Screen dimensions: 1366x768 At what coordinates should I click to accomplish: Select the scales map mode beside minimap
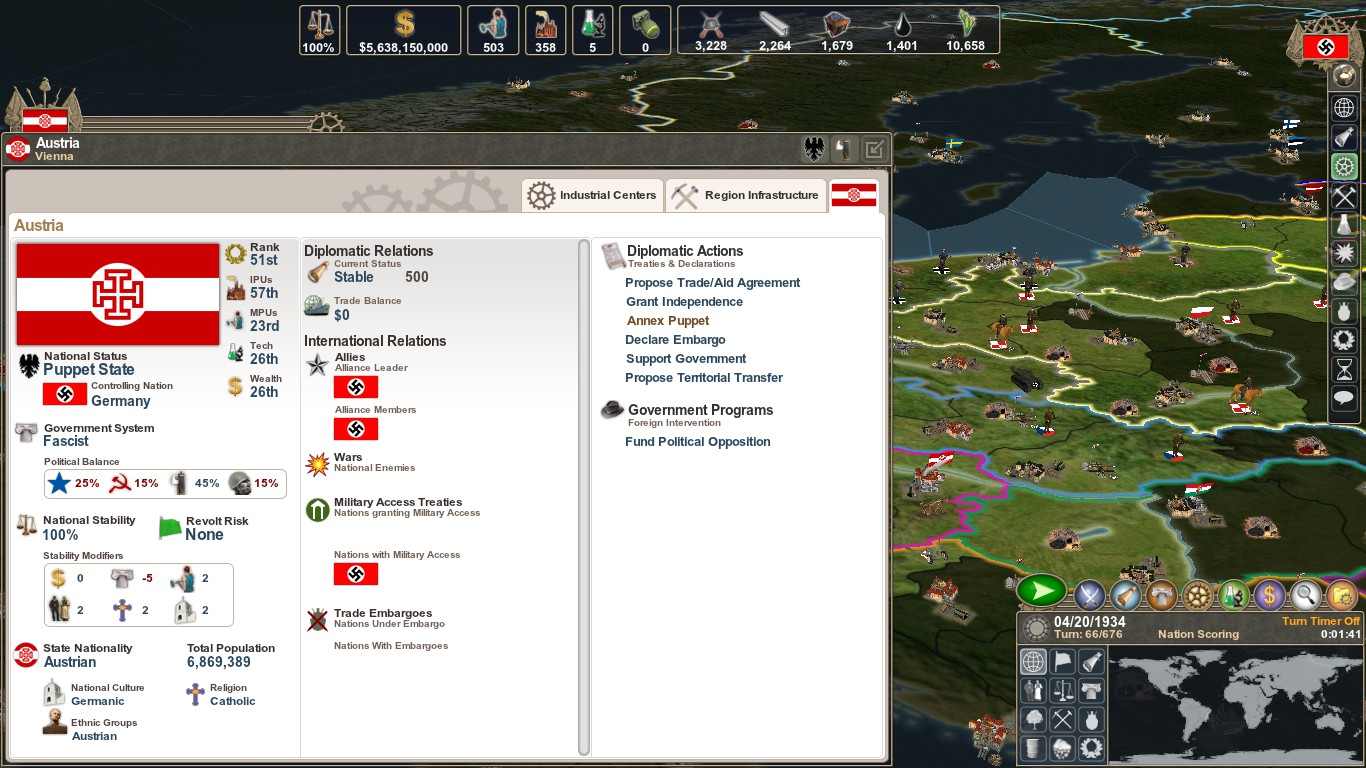click(x=1062, y=691)
